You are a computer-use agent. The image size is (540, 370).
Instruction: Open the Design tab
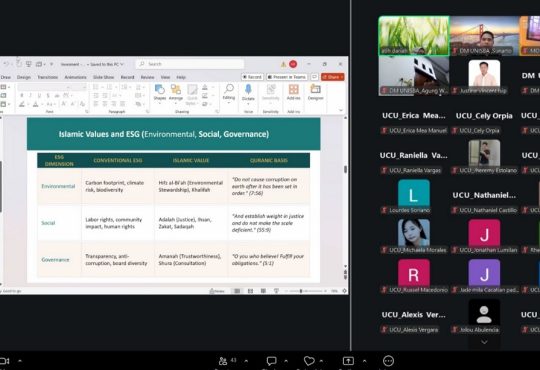[24, 77]
